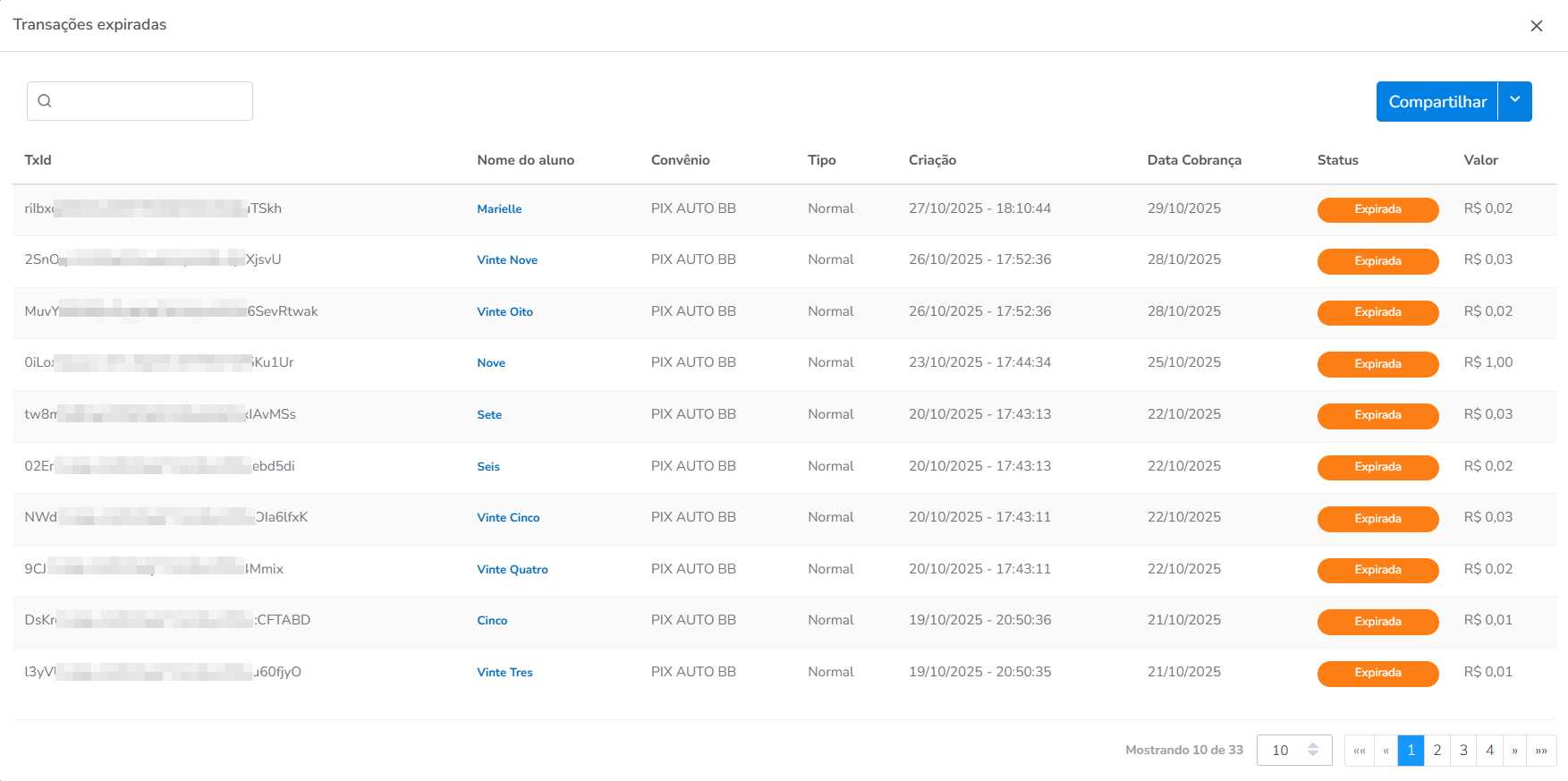Expand the Compartilhar dropdown arrow

pyautogui.click(x=1514, y=101)
